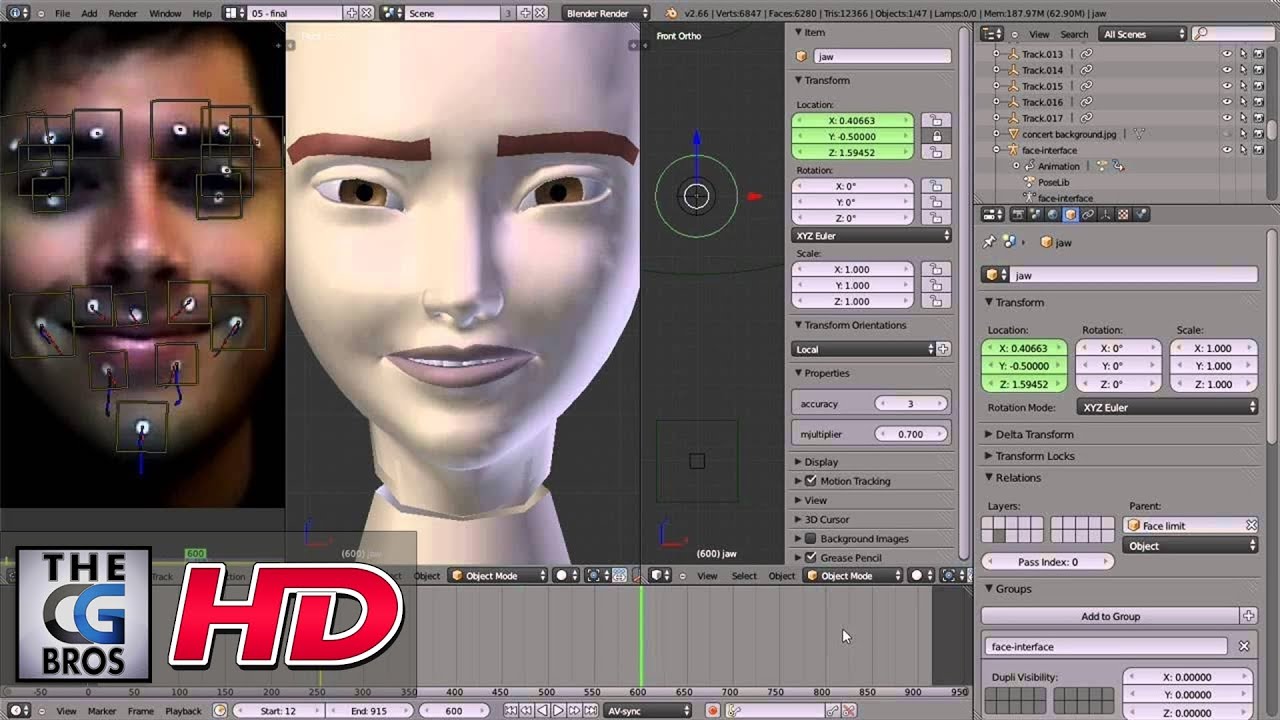Open the Render properties tab
Screen dimensions: 1280x720
pos(1018,214)
